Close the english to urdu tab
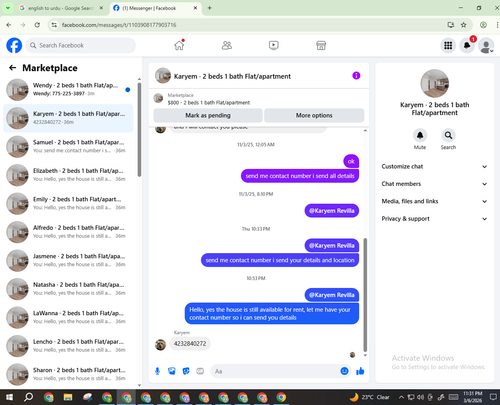 pos(101,8)
